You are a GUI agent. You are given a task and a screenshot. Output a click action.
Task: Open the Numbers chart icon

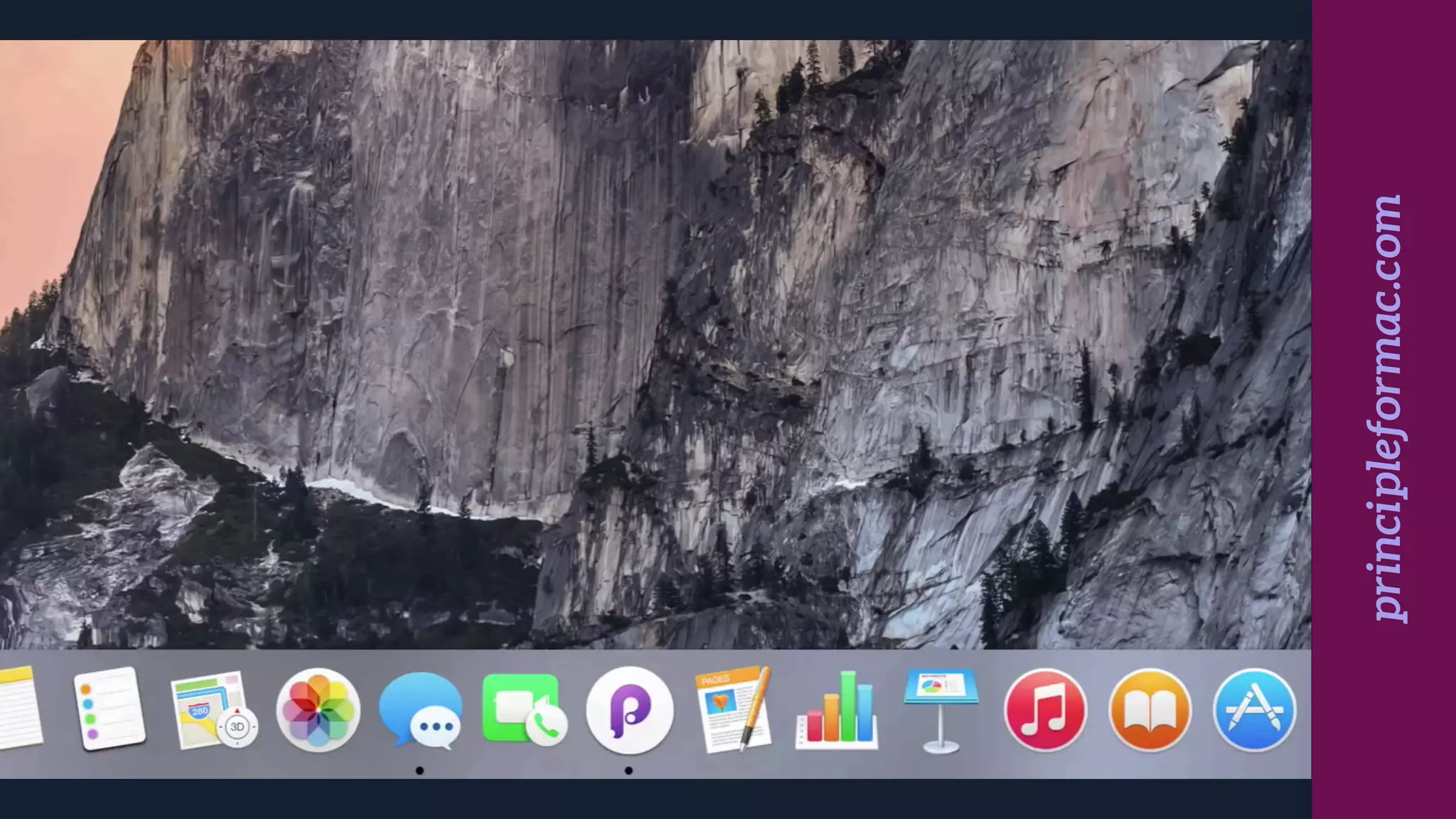[837, 710]
